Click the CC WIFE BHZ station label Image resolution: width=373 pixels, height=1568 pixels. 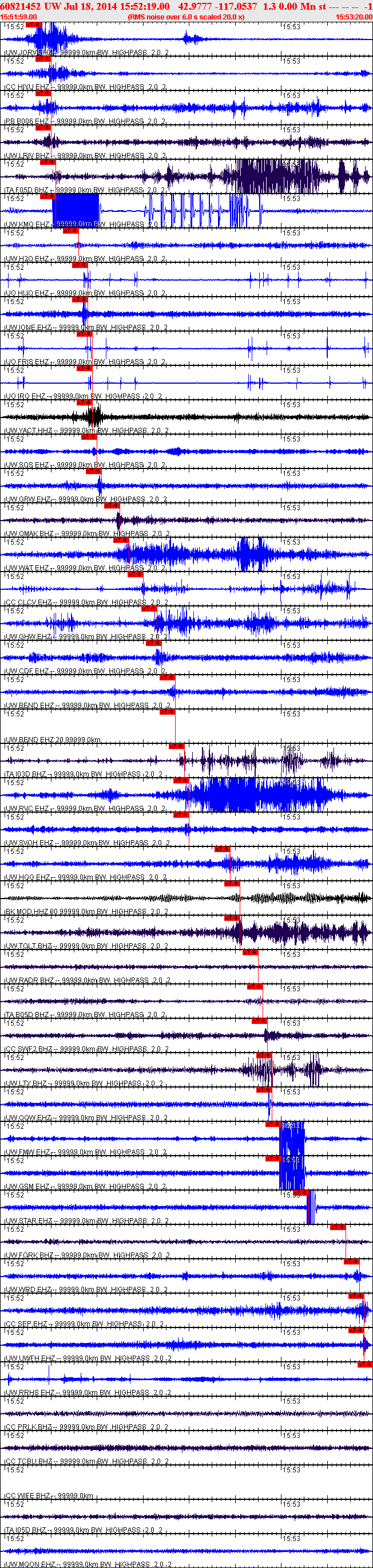49,1498
